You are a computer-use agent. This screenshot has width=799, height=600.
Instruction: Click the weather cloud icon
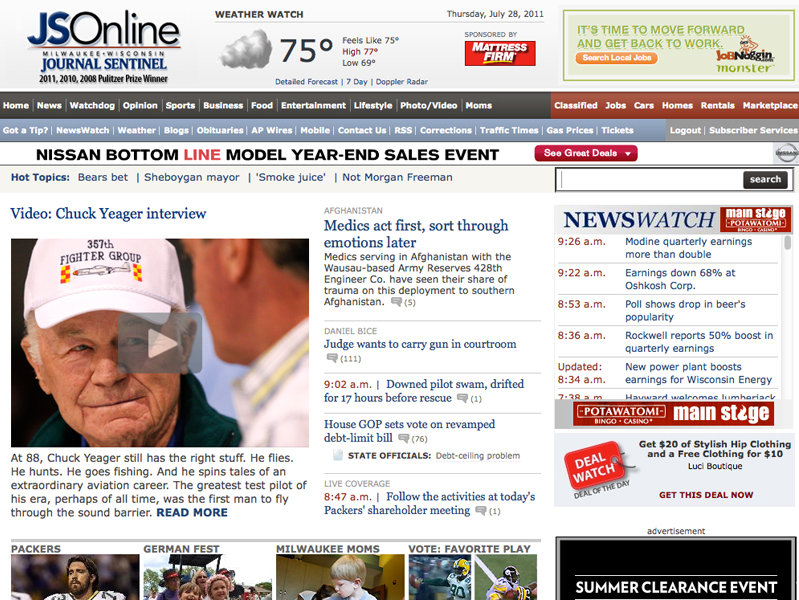click(x=246, y=50)
